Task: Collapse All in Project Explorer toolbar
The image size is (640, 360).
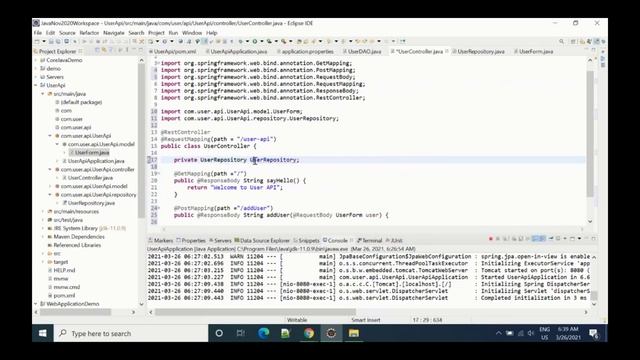Action: 97,50
